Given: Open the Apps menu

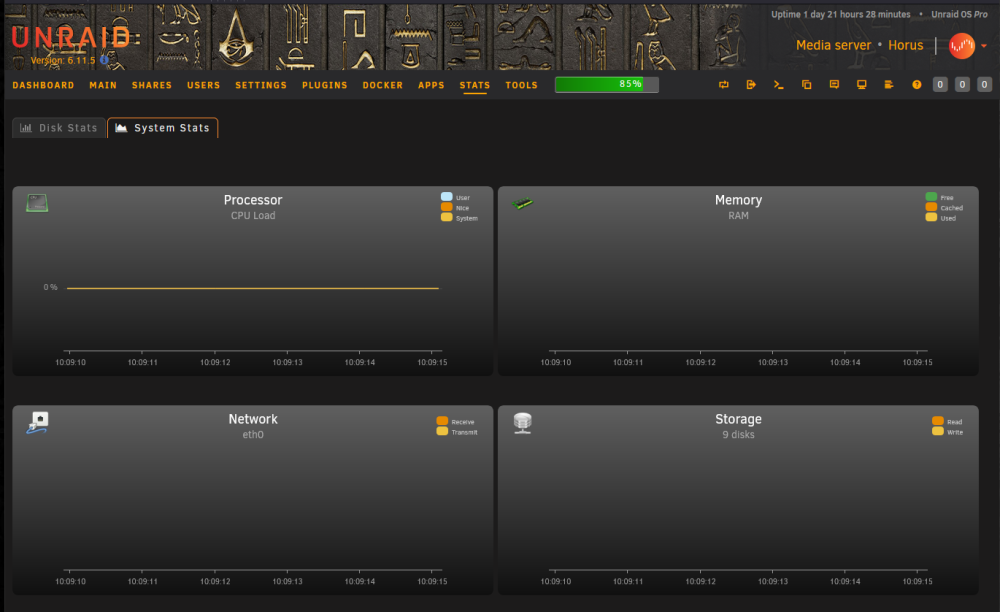Looking at the screenshot, I should [x=431, y=85].
